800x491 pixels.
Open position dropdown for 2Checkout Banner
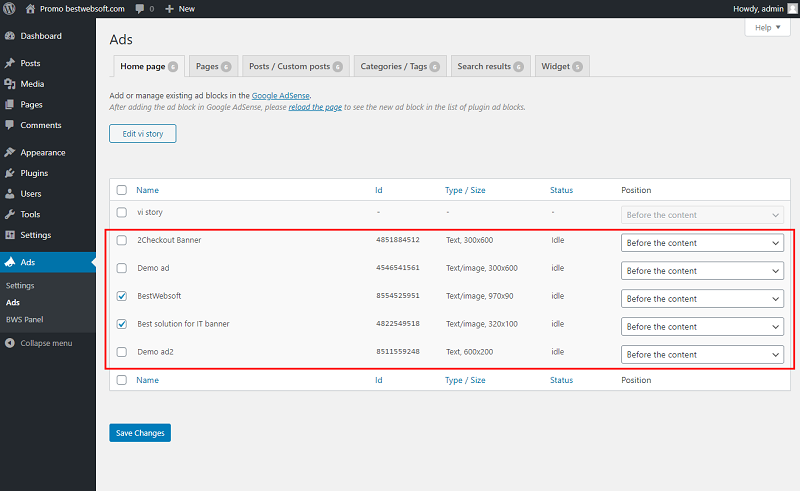(x=702, y=243)
